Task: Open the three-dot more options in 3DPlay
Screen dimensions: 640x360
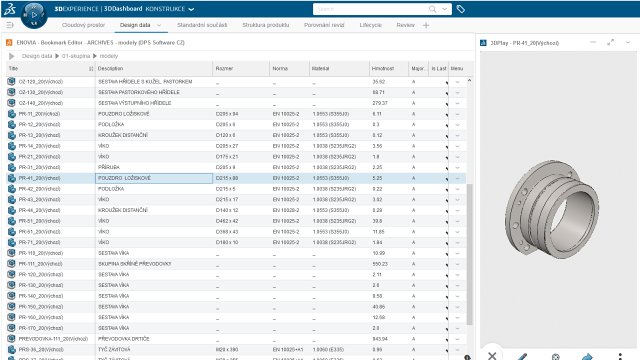Action: pos(620,356)
